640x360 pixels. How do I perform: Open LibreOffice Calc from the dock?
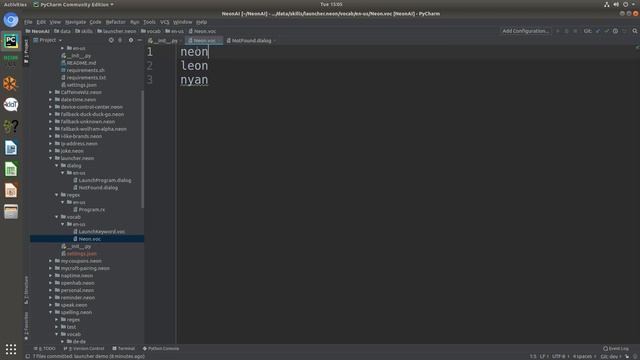pos(11,169)
